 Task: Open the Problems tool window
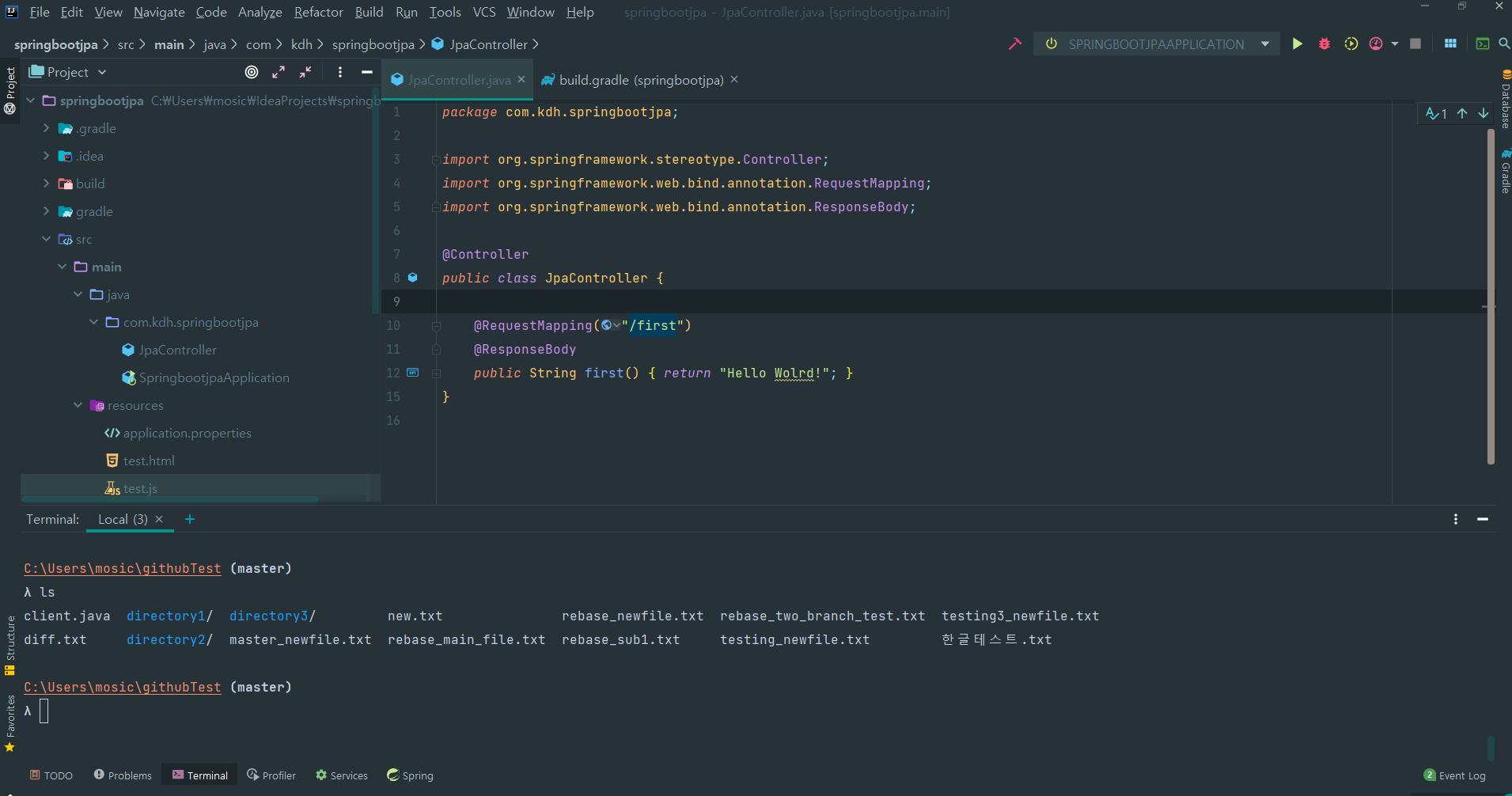(x=123, y=775)
